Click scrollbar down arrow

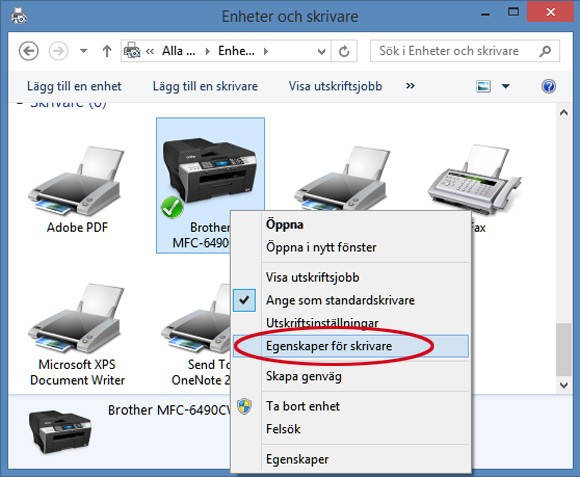pyautogui.click(x=564, y=385)
